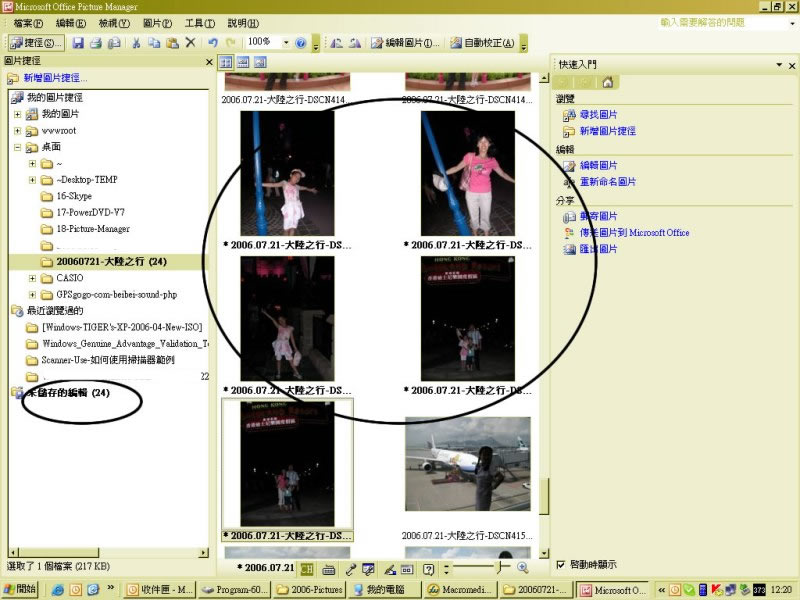The image size is (800, 600).
Task: Click the Home icon in task pane
Action: [x=607, y=82]
